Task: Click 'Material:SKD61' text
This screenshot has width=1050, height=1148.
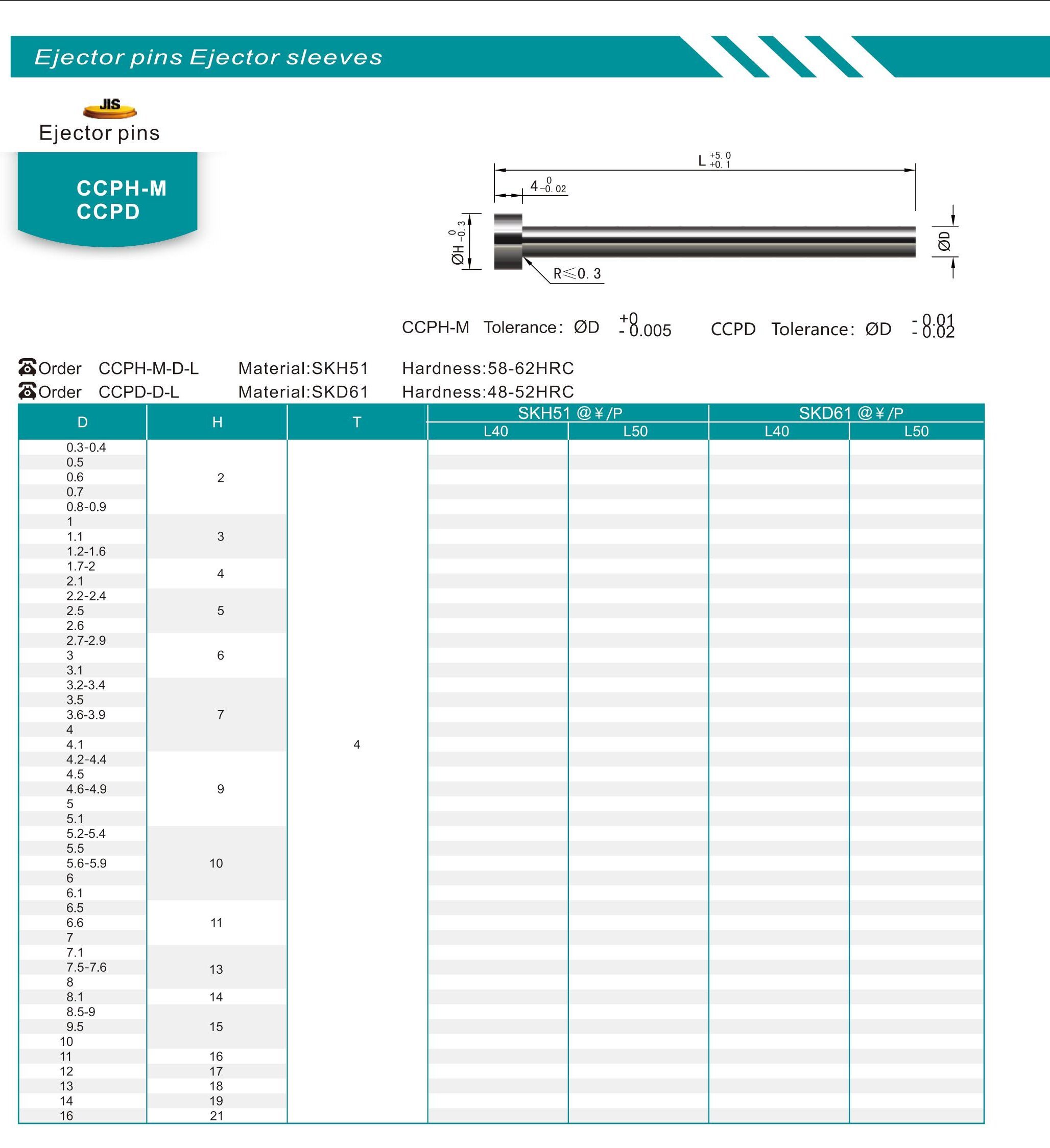Action: click(x=303, y=392)
